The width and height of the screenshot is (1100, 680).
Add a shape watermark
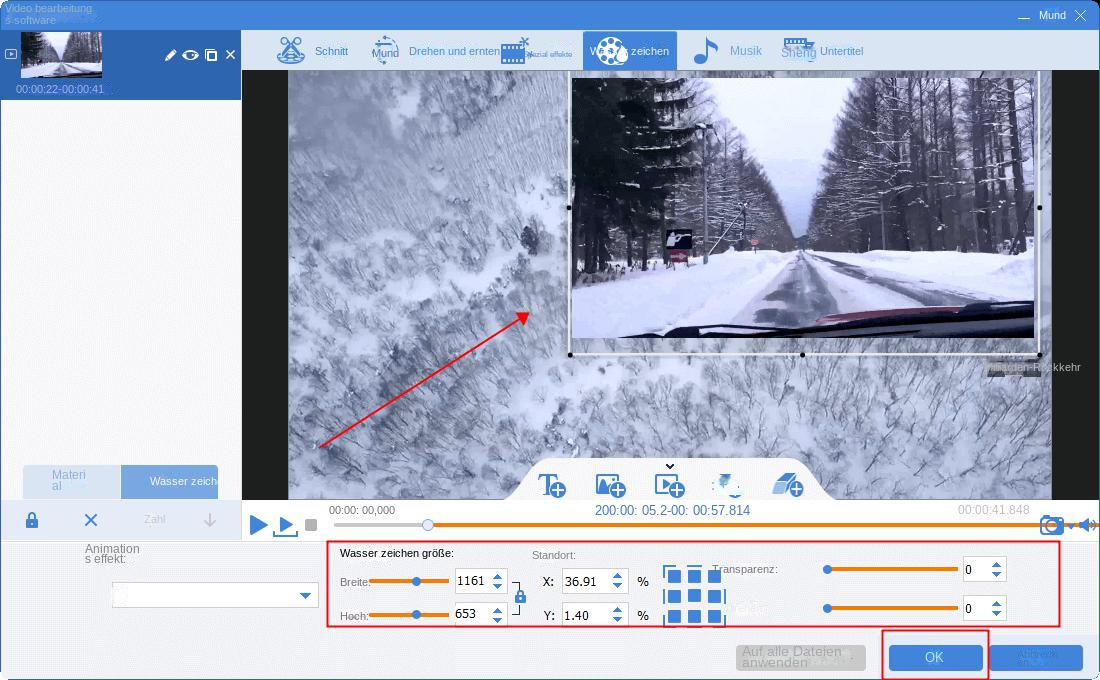point(727,485)
